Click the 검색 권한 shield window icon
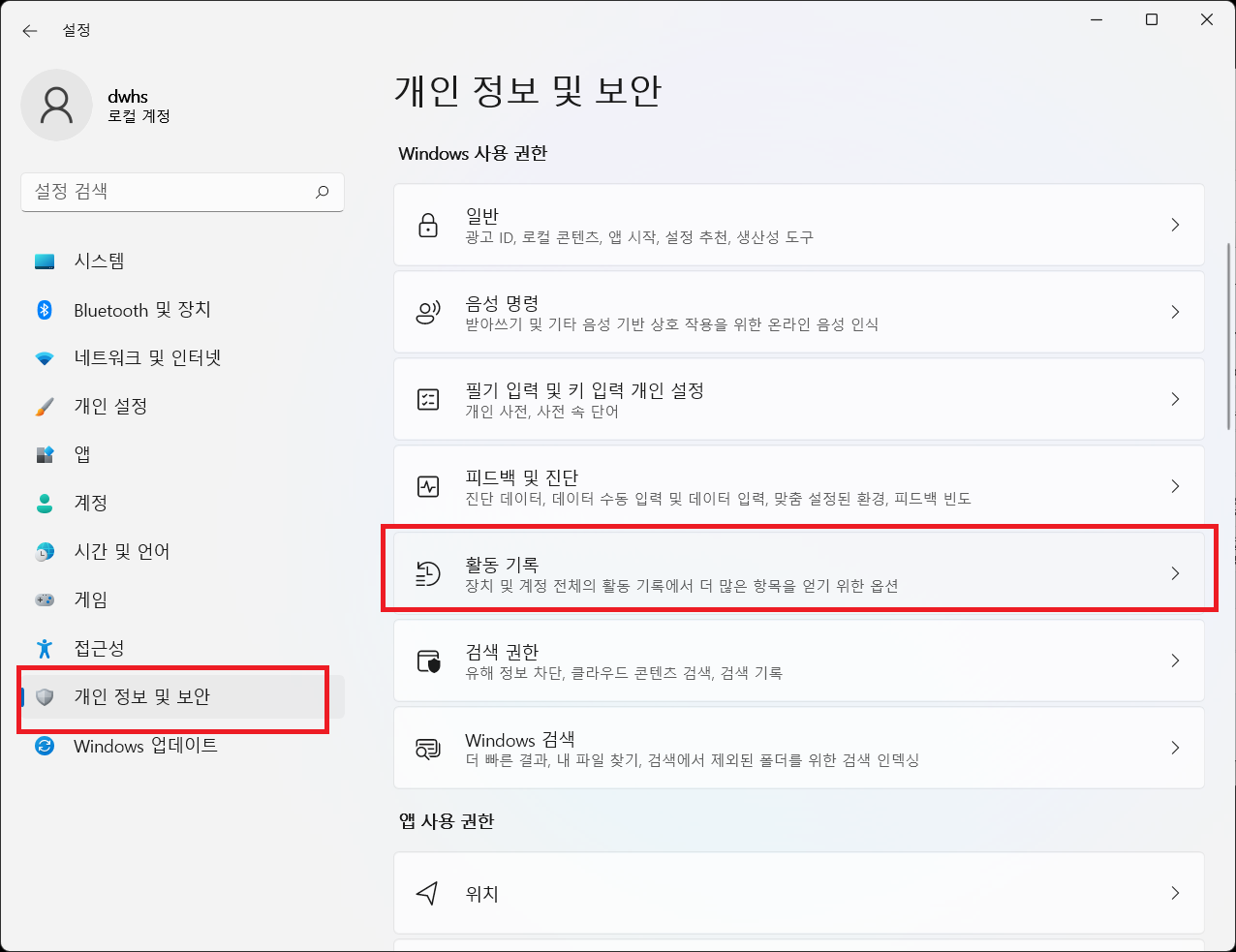Screen dimensions: 1236x952 (x=428, y=660)
